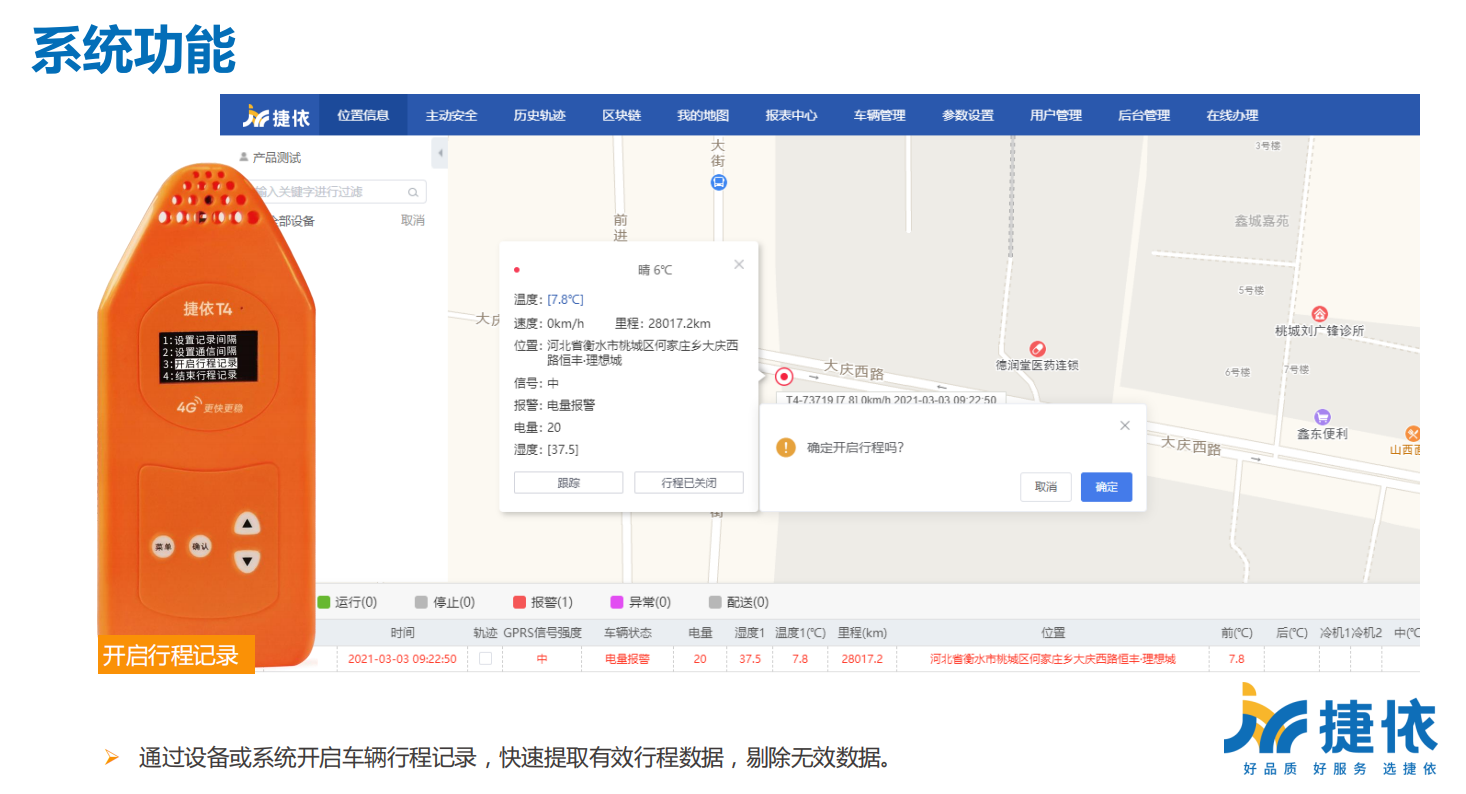Screen dimensions: 1466x794
Task: Toggle the 轨迹 checkbox in table row
Action: click(485, 659)
